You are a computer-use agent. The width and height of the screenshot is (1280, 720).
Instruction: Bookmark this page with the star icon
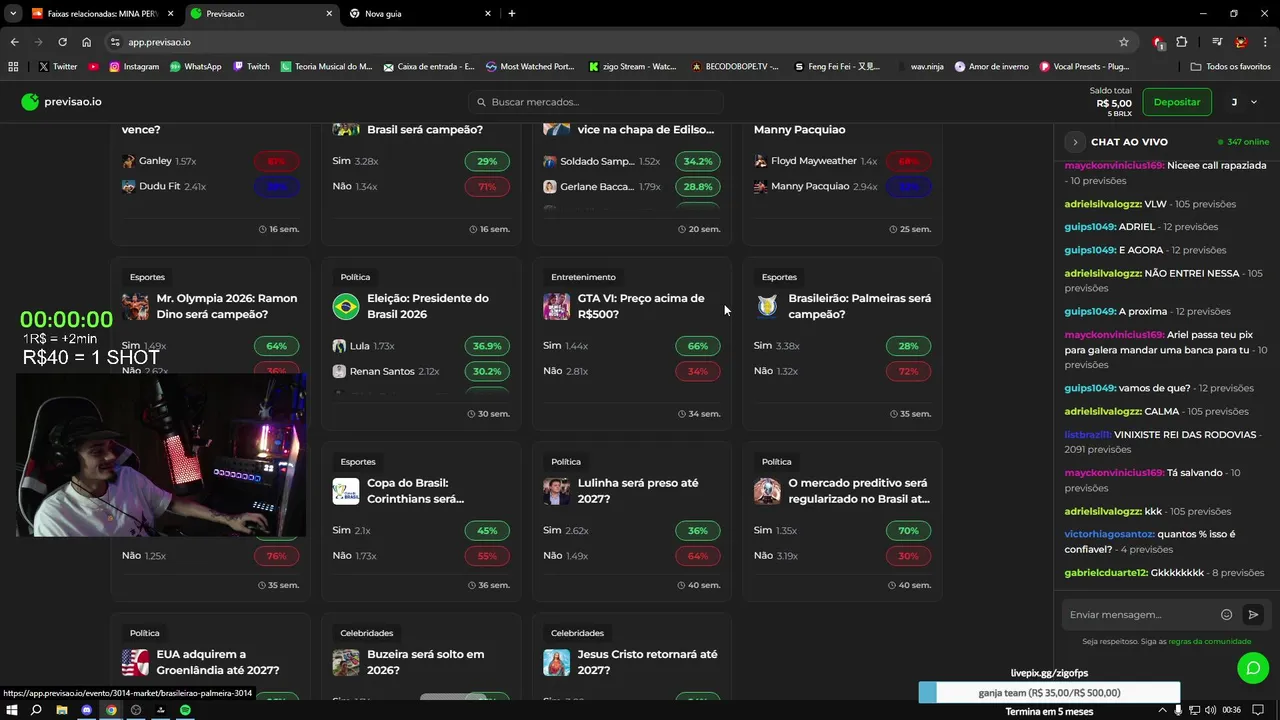point(1124,42)
